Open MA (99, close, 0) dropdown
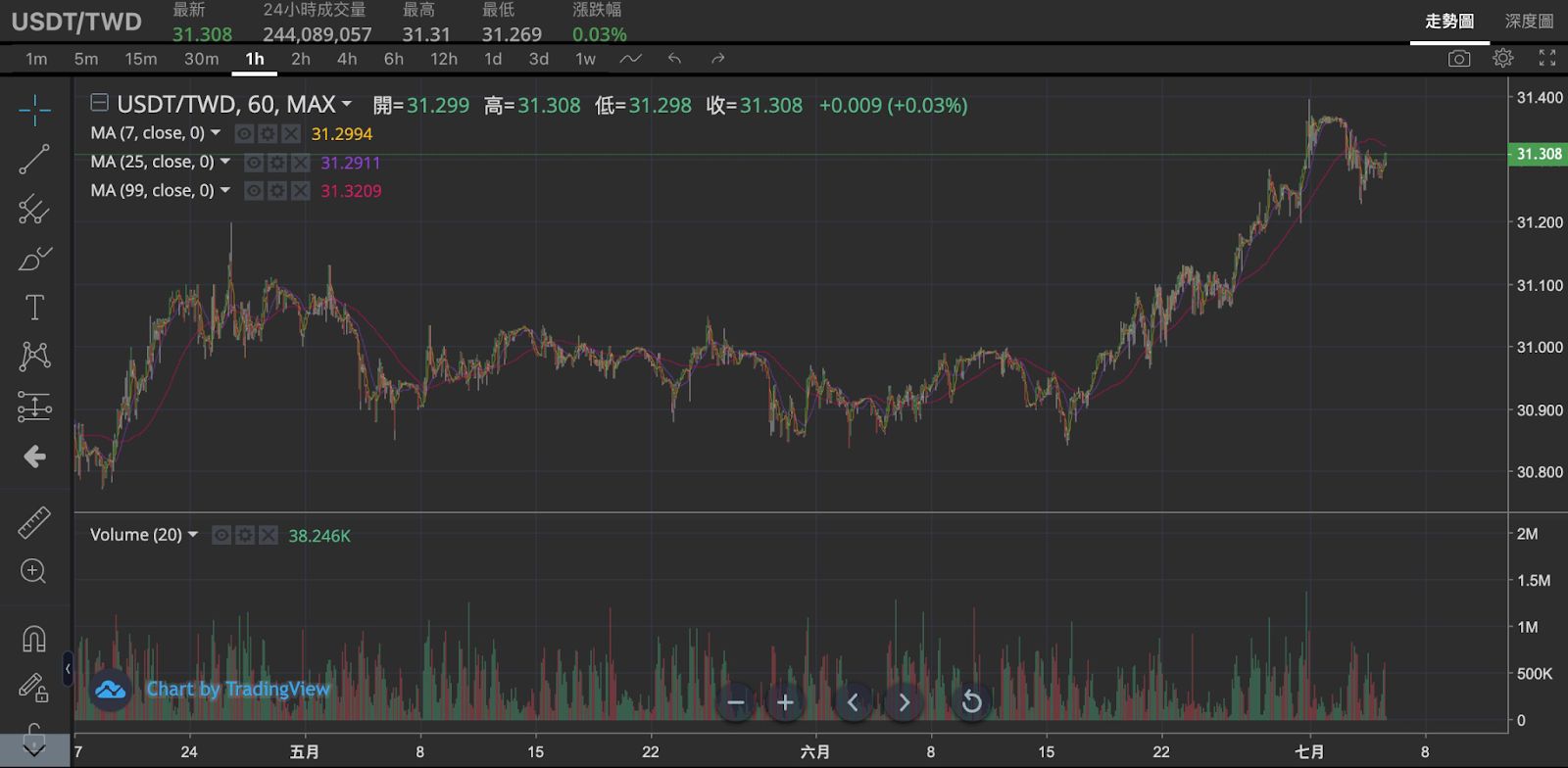The image size is (1568, 768). tap(225, 190)
